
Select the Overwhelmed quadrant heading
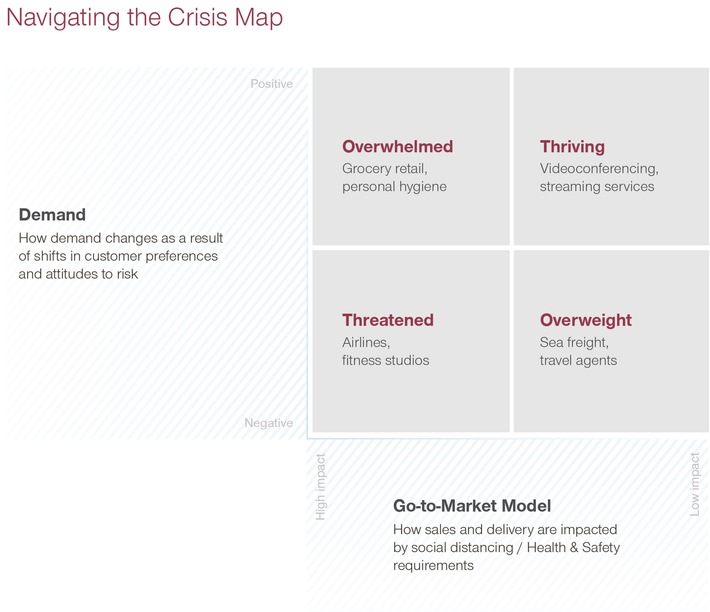point(397,146)
